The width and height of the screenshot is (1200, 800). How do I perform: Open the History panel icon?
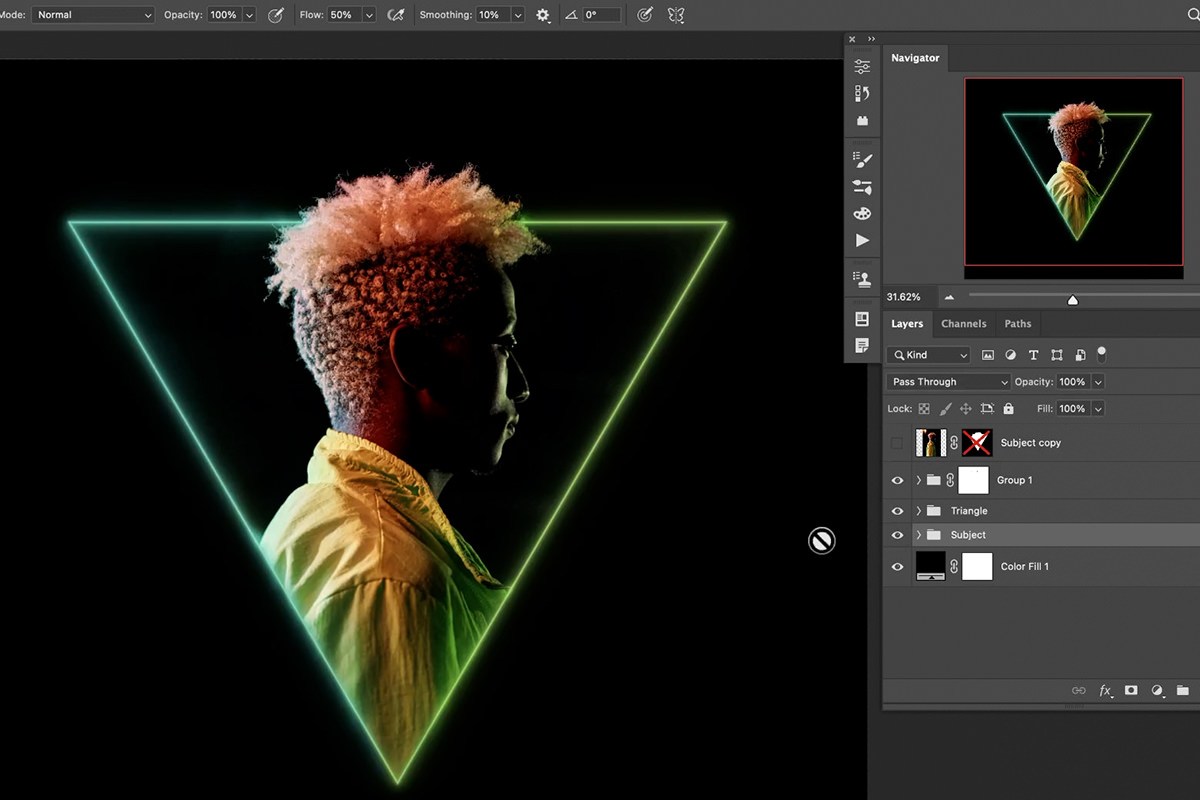[862, 94]
